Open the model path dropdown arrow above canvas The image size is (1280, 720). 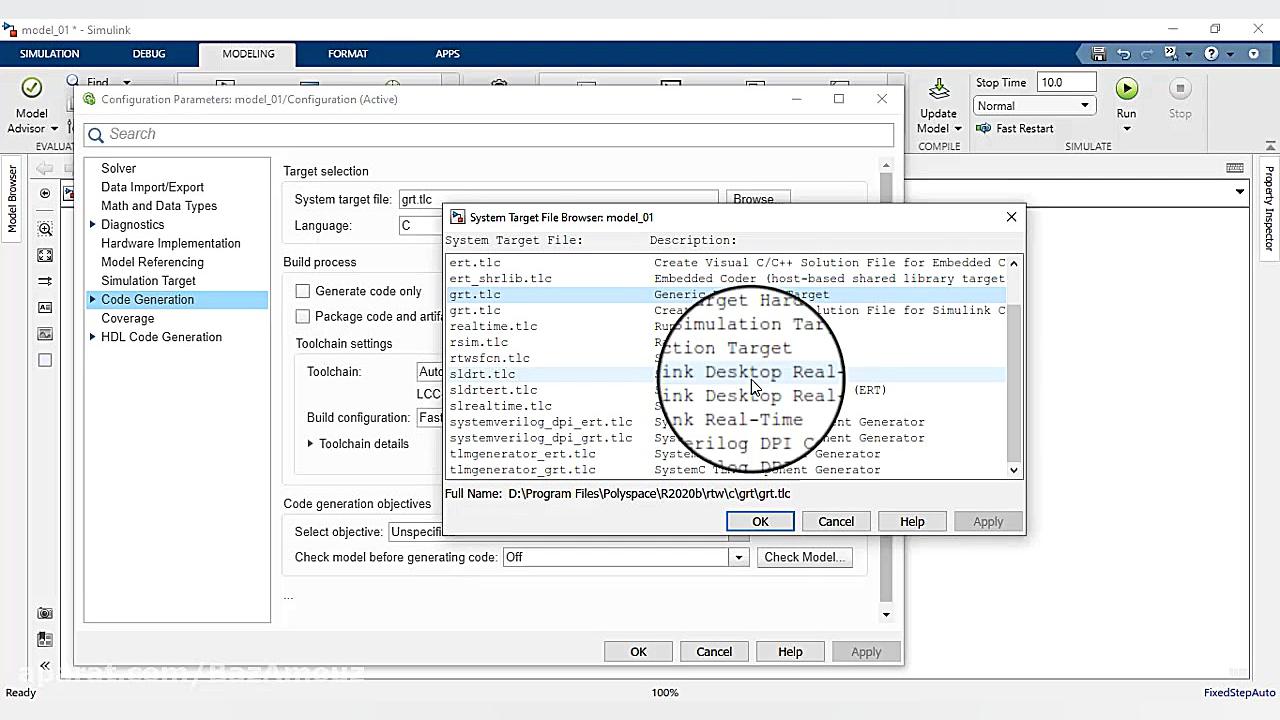click(1240, 192)
